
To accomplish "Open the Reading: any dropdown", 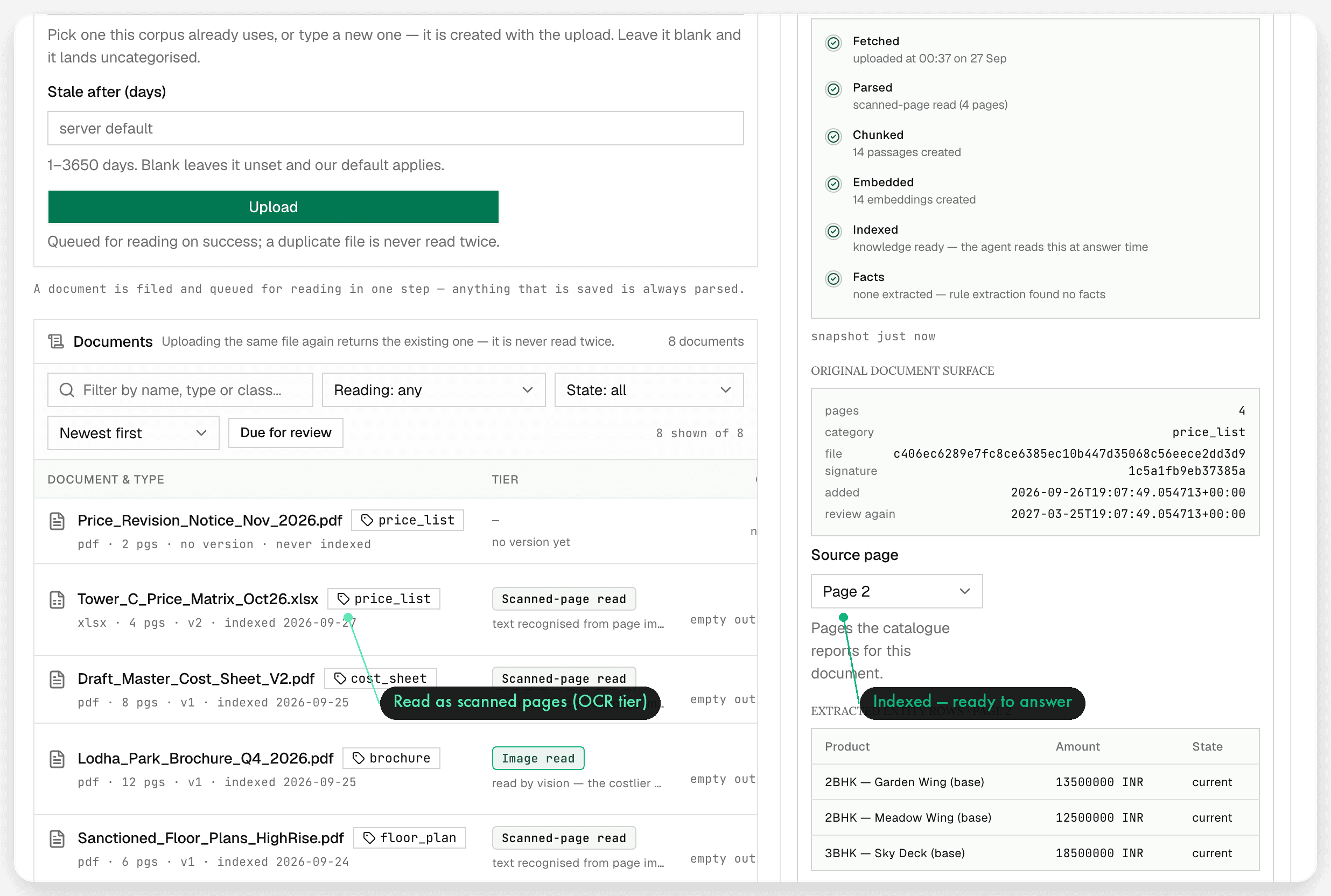I will click(433, 390).
